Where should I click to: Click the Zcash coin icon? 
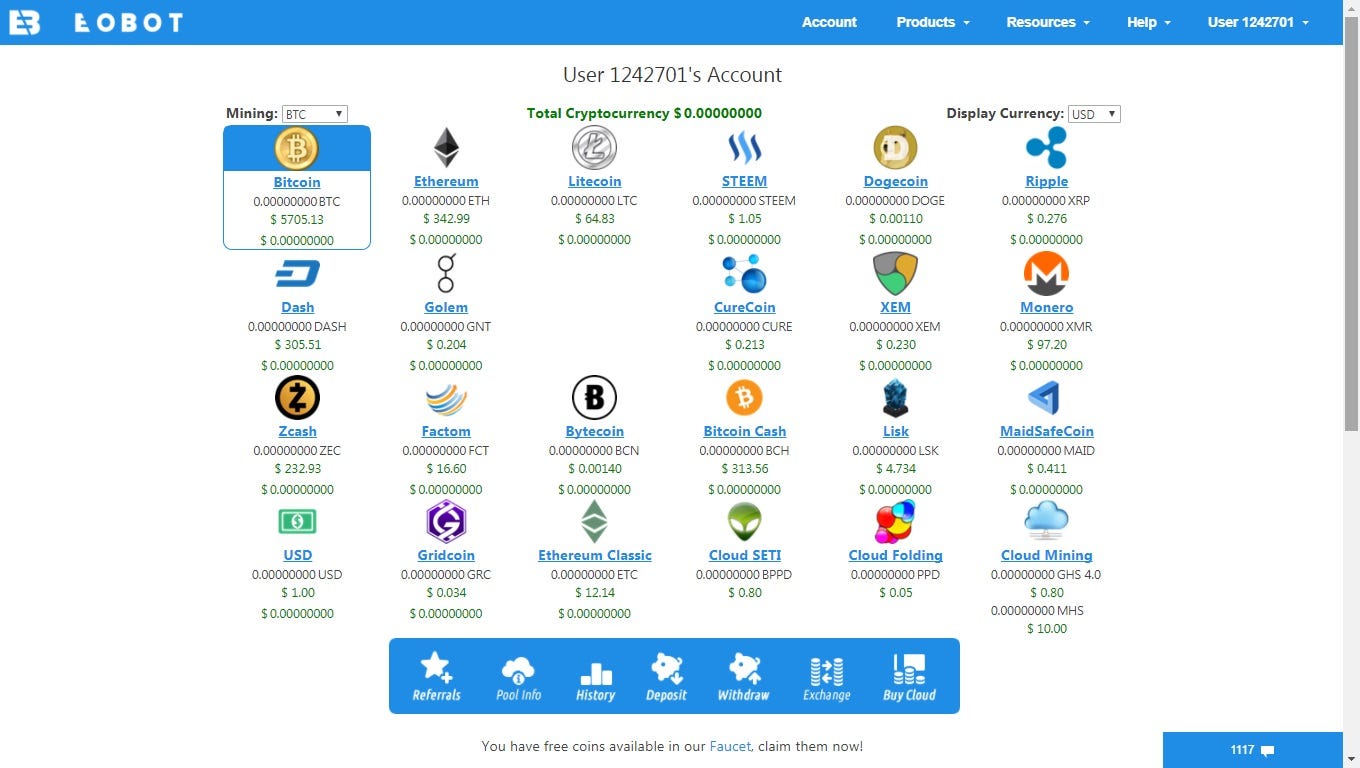297,398
